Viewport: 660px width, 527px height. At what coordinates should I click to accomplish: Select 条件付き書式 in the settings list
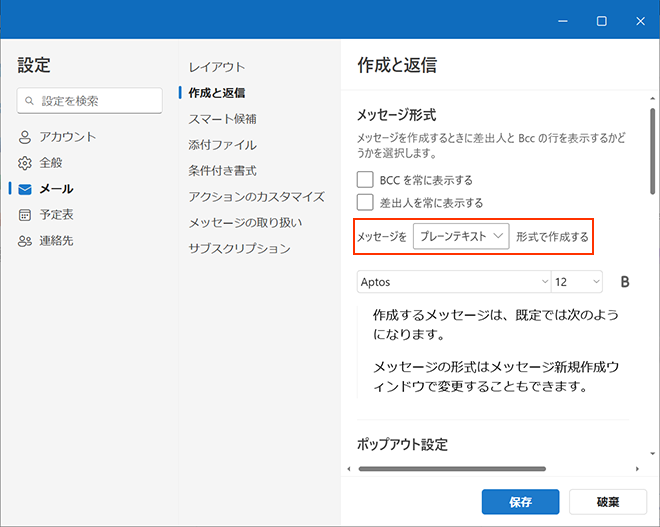tap(222, 170)
